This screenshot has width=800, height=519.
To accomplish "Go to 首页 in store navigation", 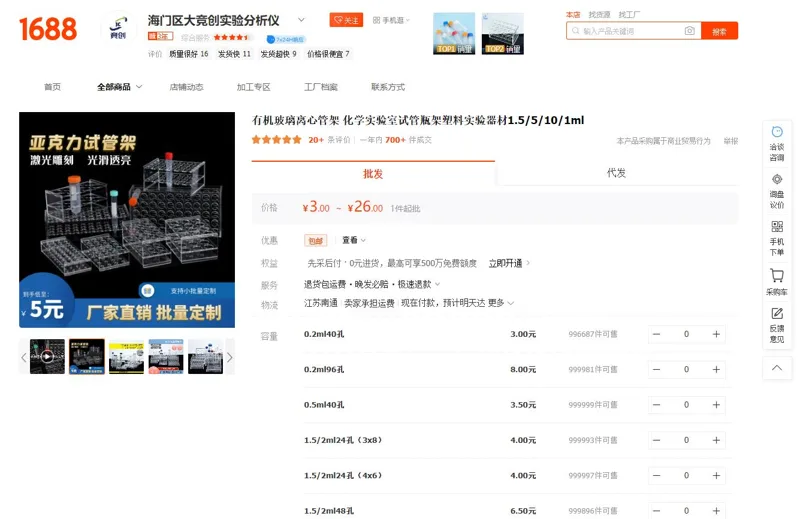I will 52,87.
